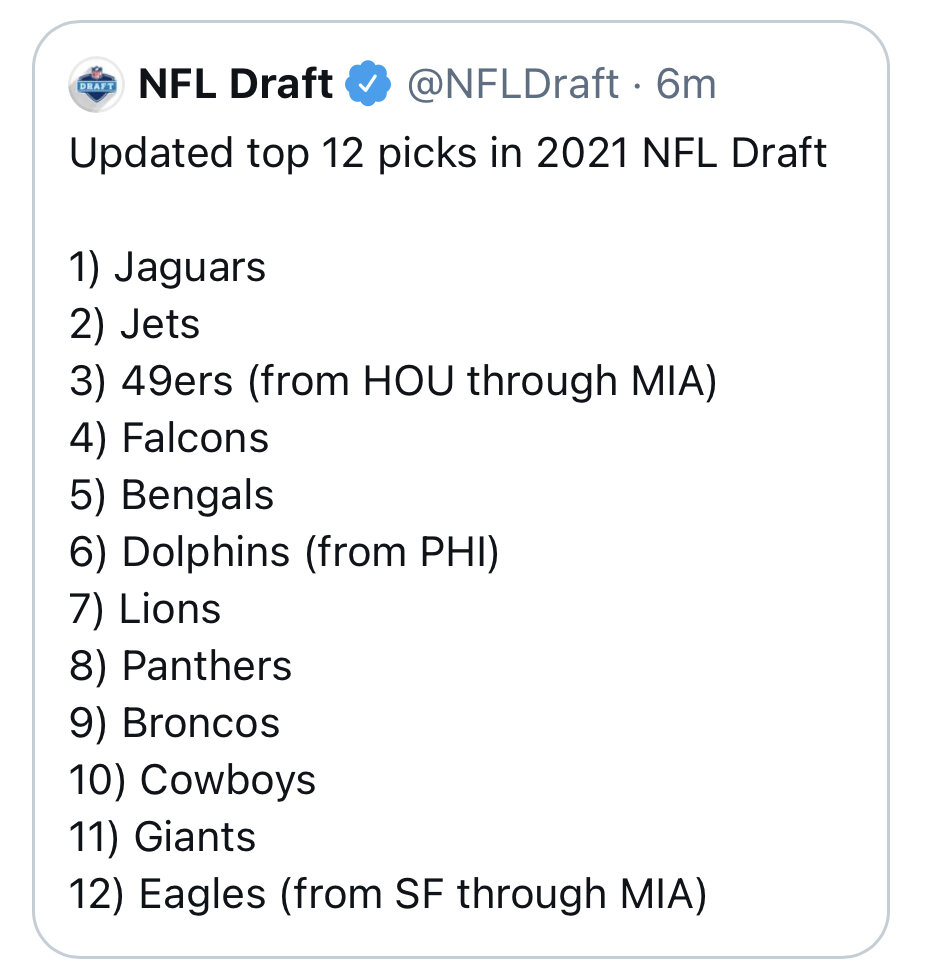Open the NFL Draft account name
938x971 pixels.
[236, 86]
